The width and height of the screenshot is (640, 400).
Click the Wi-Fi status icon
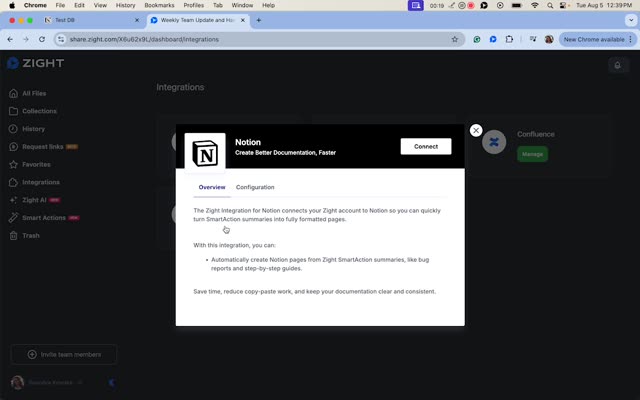pyautogui.click(x=535, y=5)
